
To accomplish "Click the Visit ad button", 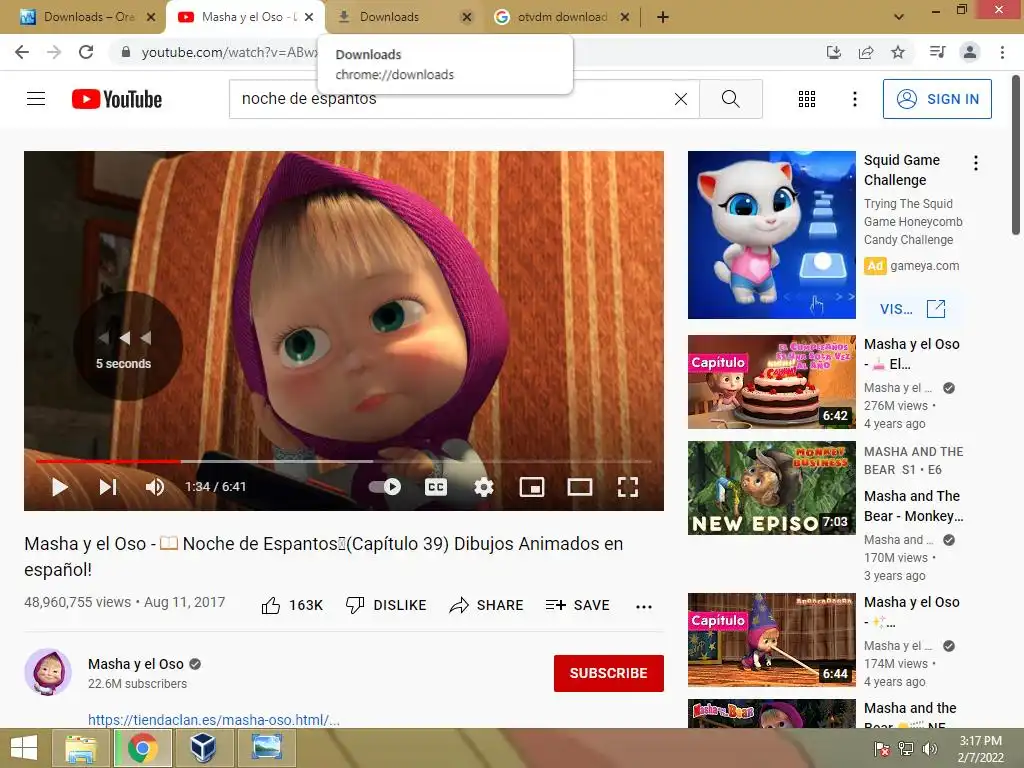I will click(x=912, y=309).
